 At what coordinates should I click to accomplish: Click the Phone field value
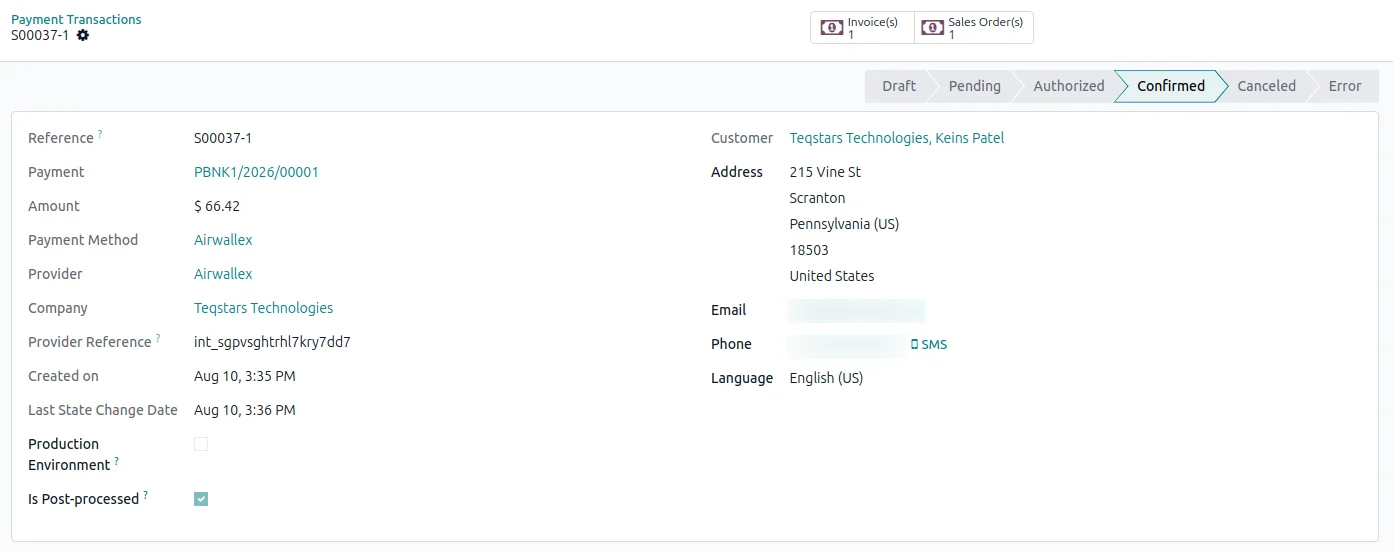[847, 345]
